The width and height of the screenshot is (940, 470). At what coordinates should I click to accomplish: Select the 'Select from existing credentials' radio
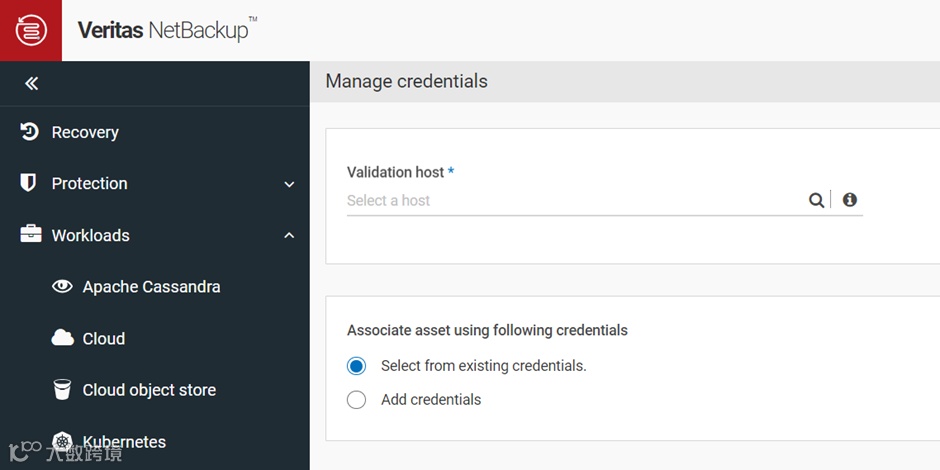coord(357,366)
